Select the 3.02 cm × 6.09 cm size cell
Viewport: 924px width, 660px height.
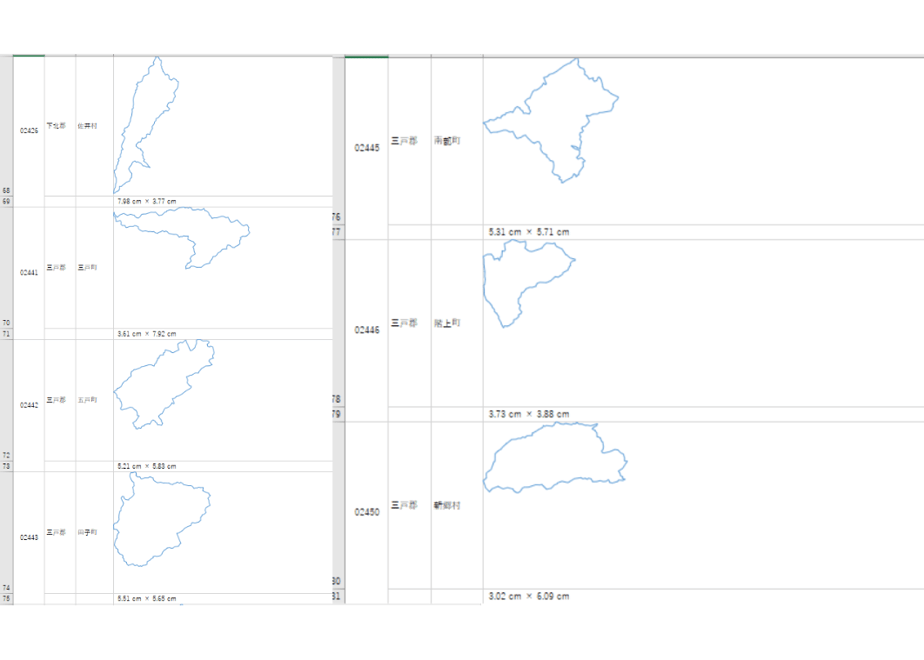704,596
